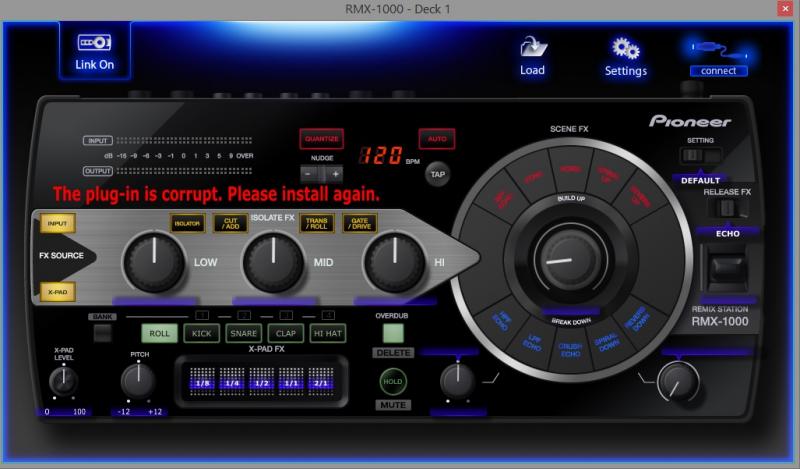The image size is (800, 469).
Task: Trigger the red REVERB UP scene pad
Action: pyautogui.click(x=639, y=195)
